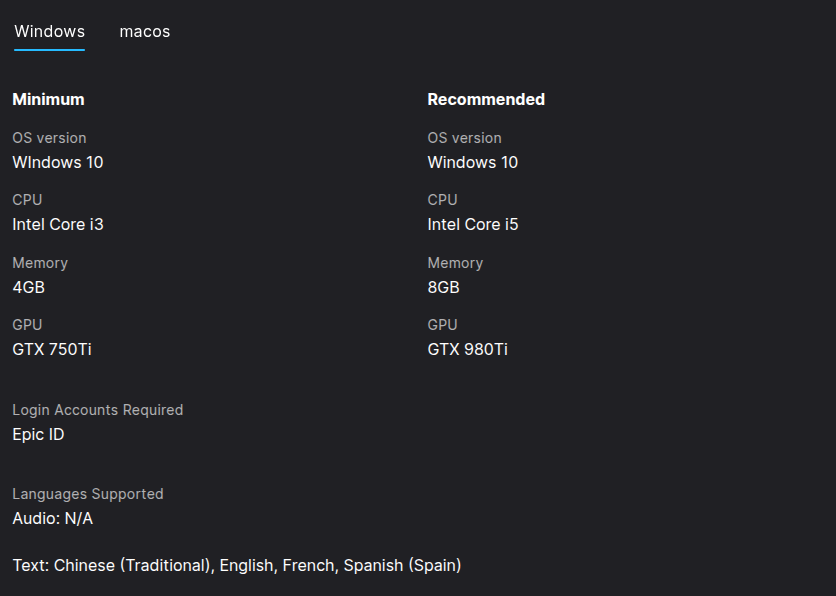Select the recommended CPU value Intel Core i5
The image size is (836, 596).
473,224
